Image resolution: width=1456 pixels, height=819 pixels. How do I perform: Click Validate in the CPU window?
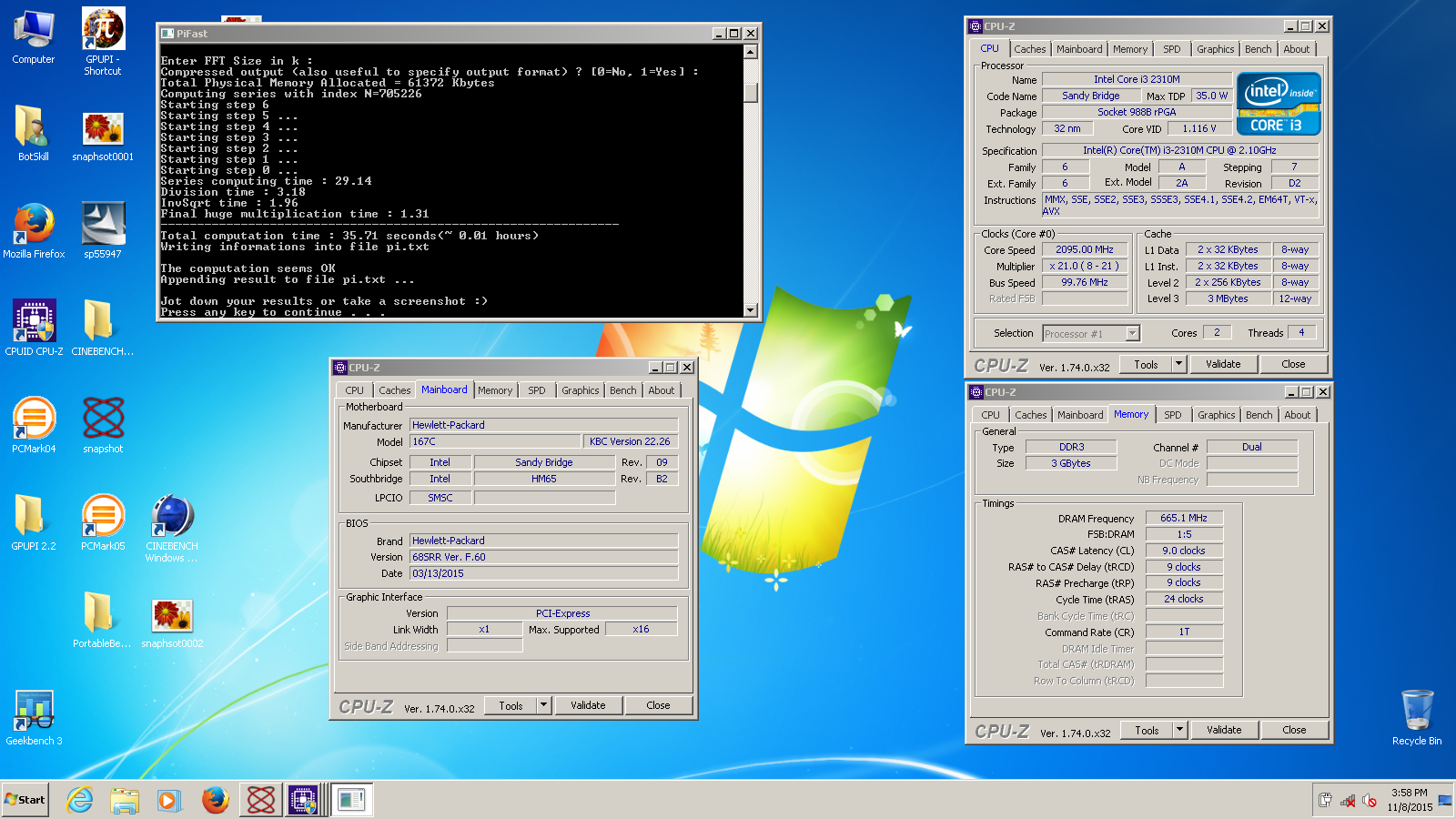(x=1223, y=364)
